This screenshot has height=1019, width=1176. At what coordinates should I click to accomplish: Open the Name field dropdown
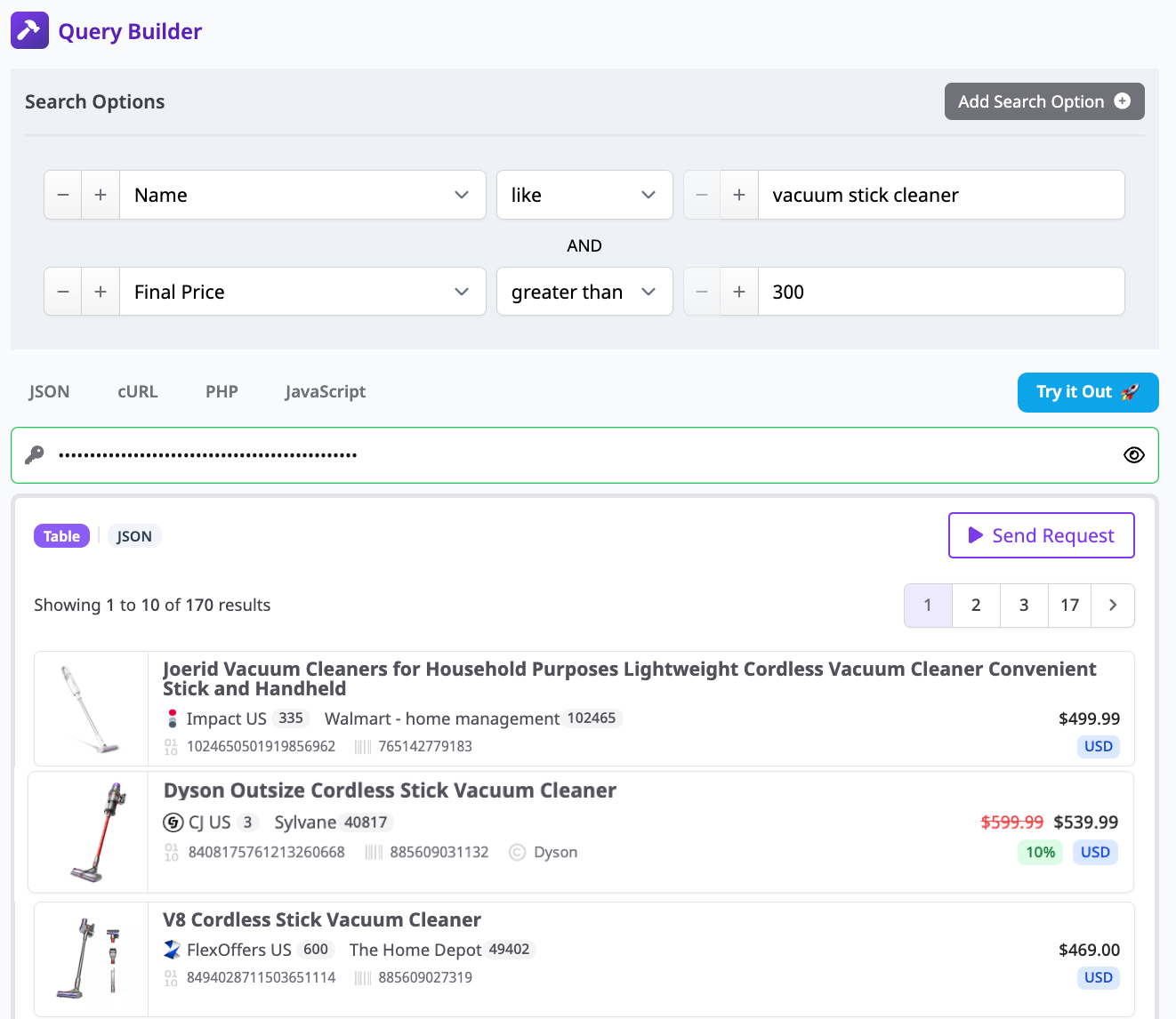(x=302, y=195)
